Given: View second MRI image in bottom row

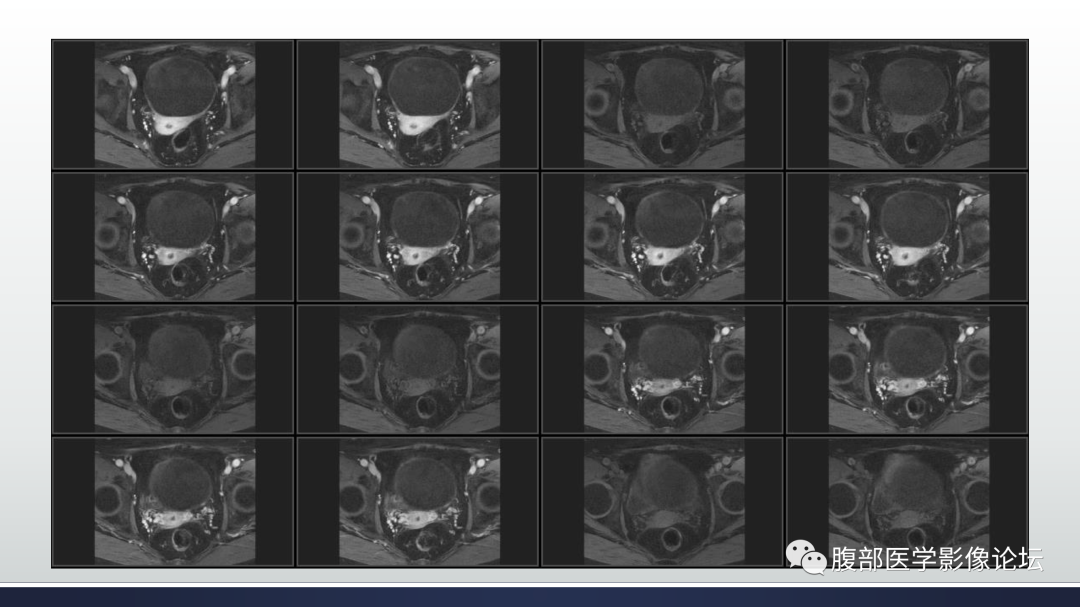Looking at the screenshot, I should pyautogui.click(x=418, y=502).
